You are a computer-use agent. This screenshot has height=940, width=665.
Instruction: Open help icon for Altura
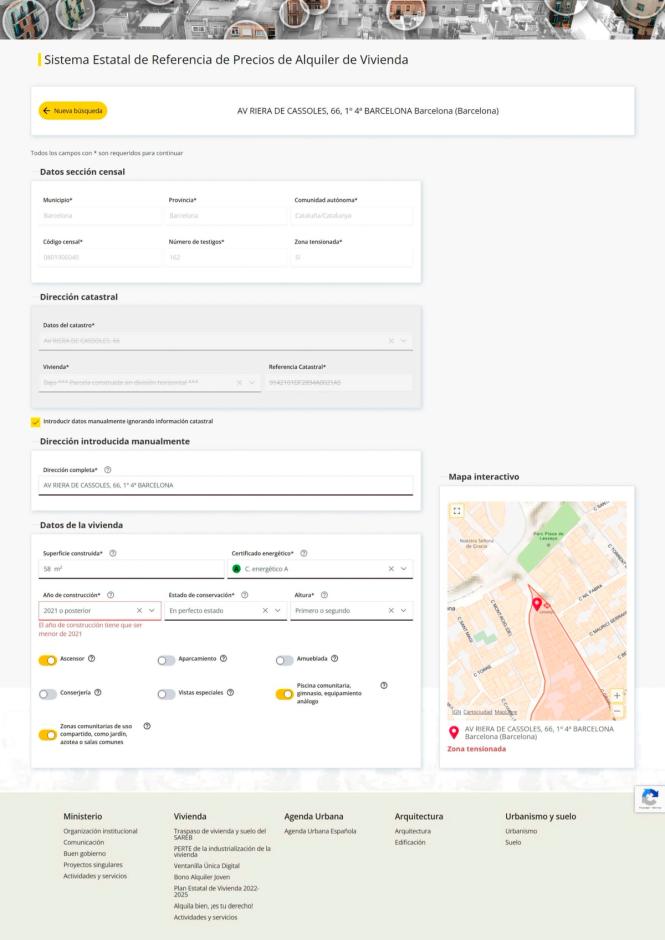tap(324, 595)
